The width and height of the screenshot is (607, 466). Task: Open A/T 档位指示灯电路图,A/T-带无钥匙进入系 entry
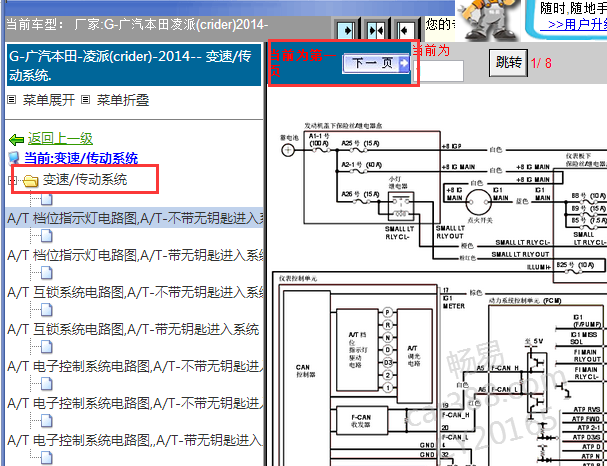tap(135, 255)
